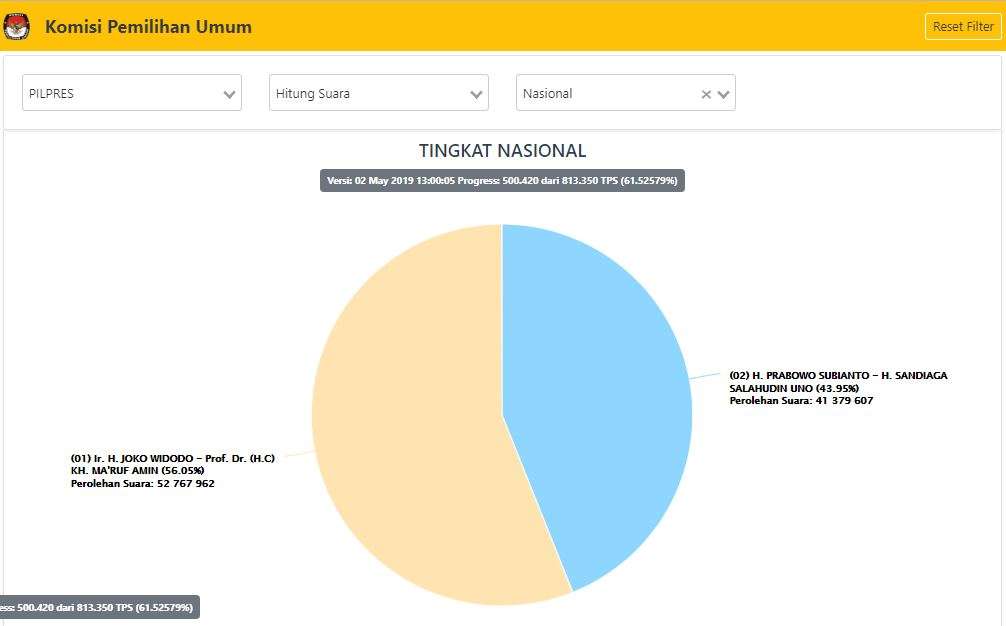Click the TINGKAT NASIONAL chart heading

pos(502,151)
